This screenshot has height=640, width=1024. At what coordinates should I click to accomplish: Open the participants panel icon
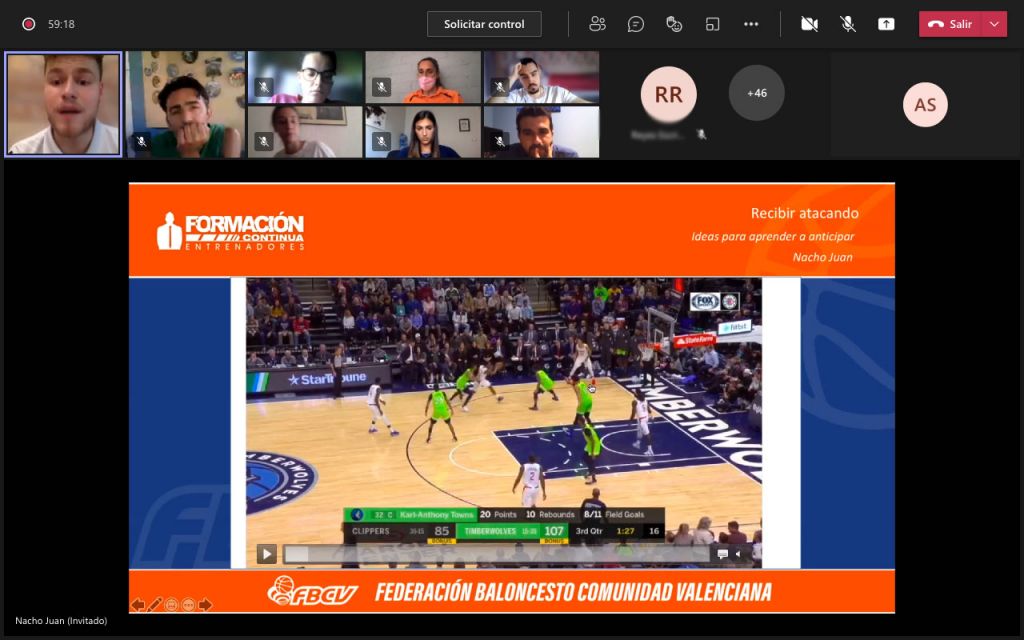[x=597, y=24]
